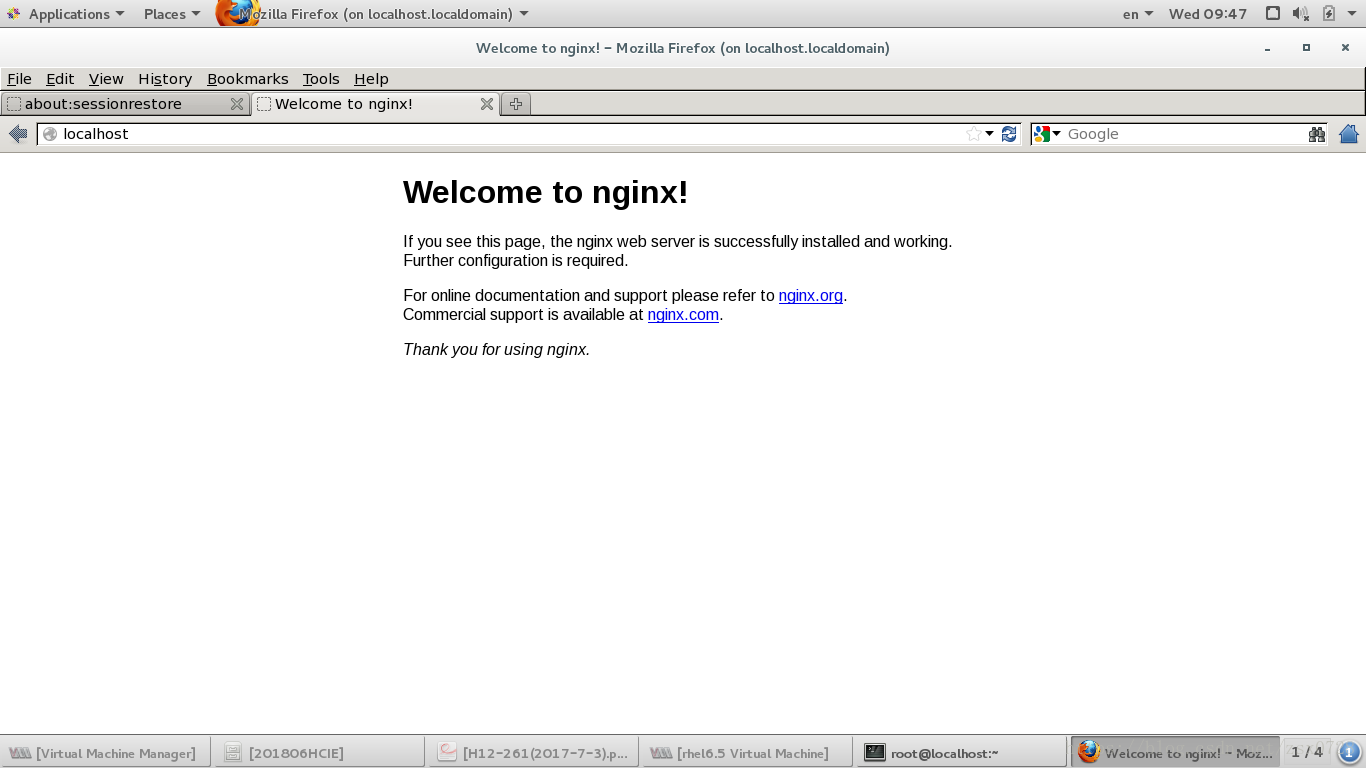1366x768 pixels.
Task: Close the about:sessionrestore tab
Action: click(x=237, y=104)
